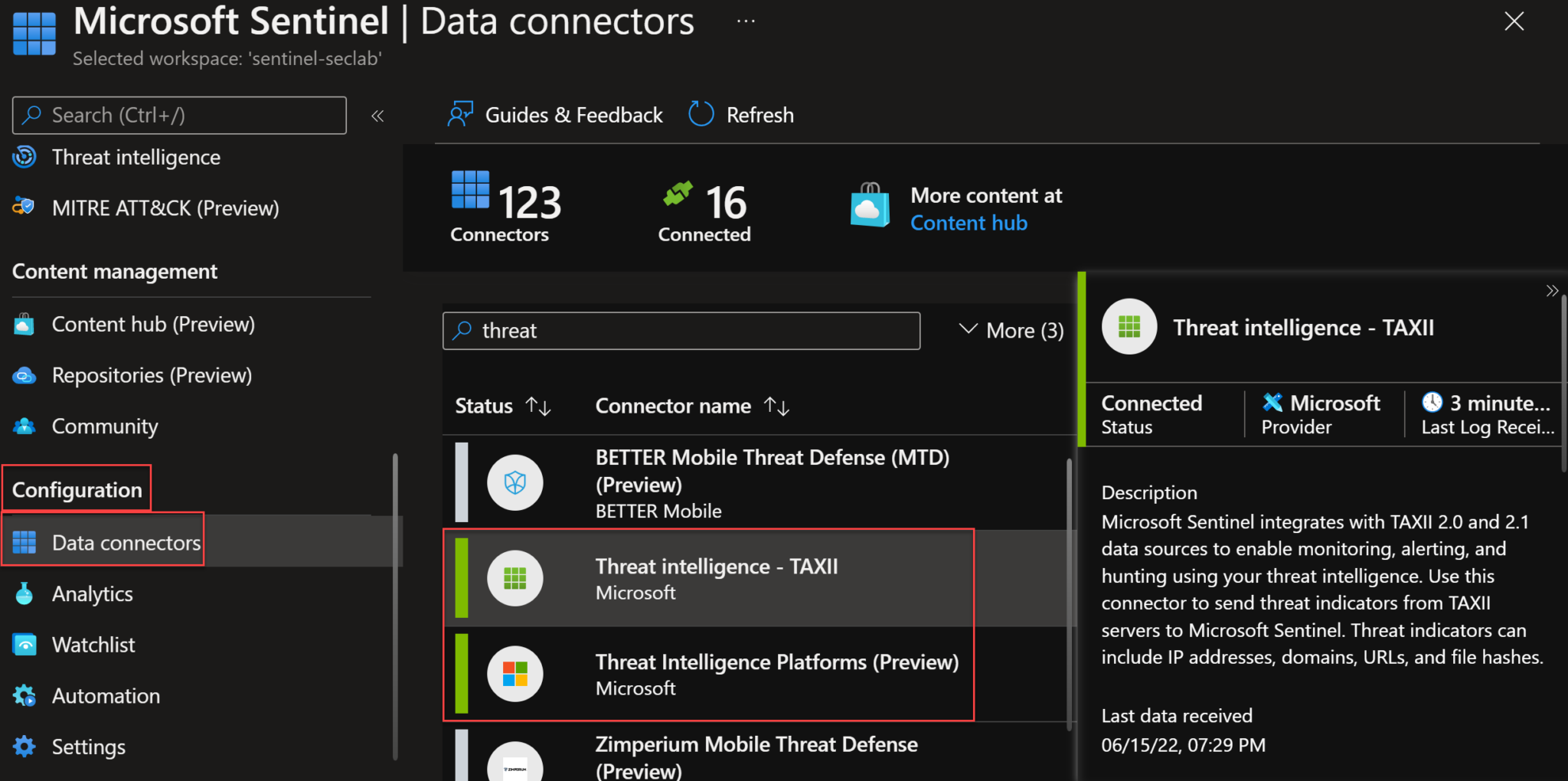Select Data connectors in the sidebar

[125, 542]
